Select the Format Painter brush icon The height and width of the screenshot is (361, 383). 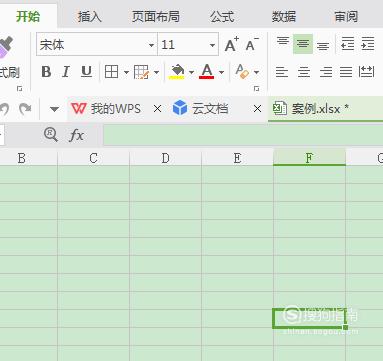coord(7,48)
